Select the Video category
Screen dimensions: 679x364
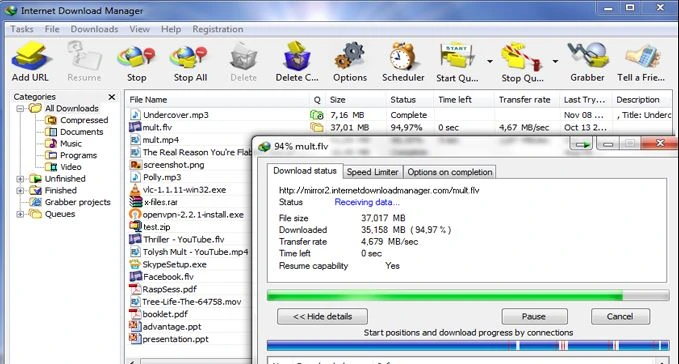71,167
